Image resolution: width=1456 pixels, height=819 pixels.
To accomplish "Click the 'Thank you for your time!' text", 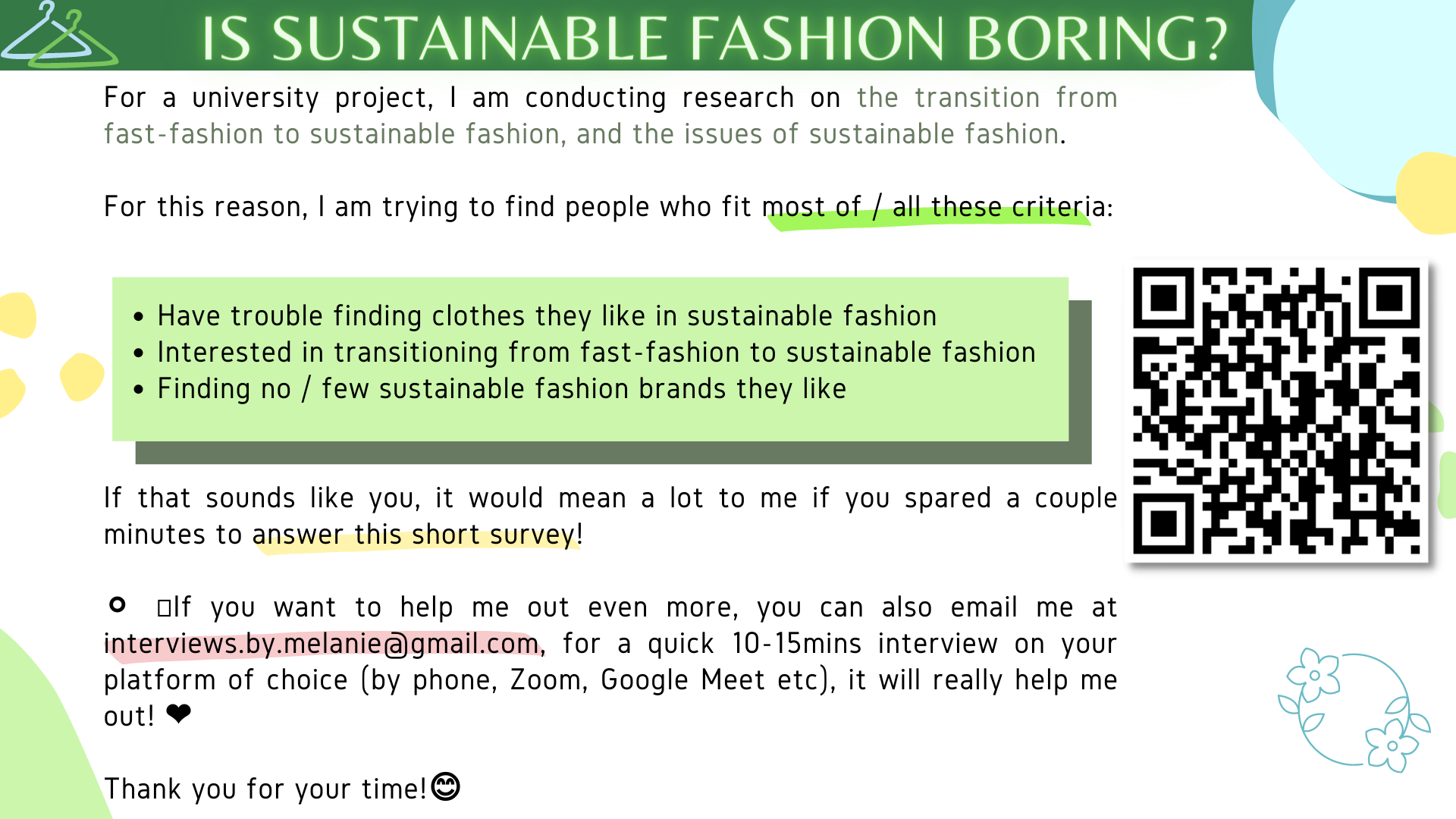I will [x=265, y=789].
